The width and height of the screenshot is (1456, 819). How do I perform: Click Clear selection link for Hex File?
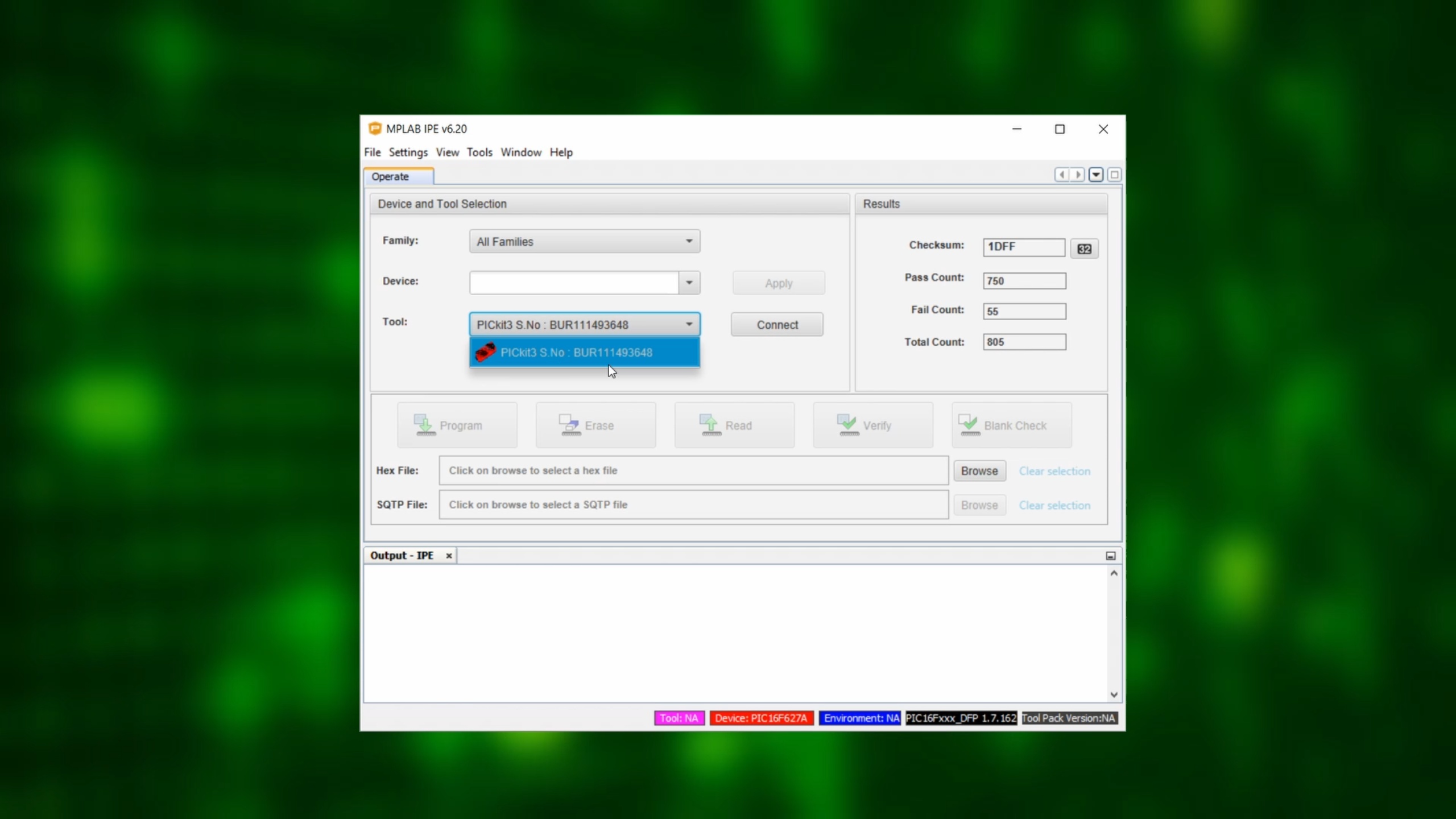click(x=1054, y=471)
